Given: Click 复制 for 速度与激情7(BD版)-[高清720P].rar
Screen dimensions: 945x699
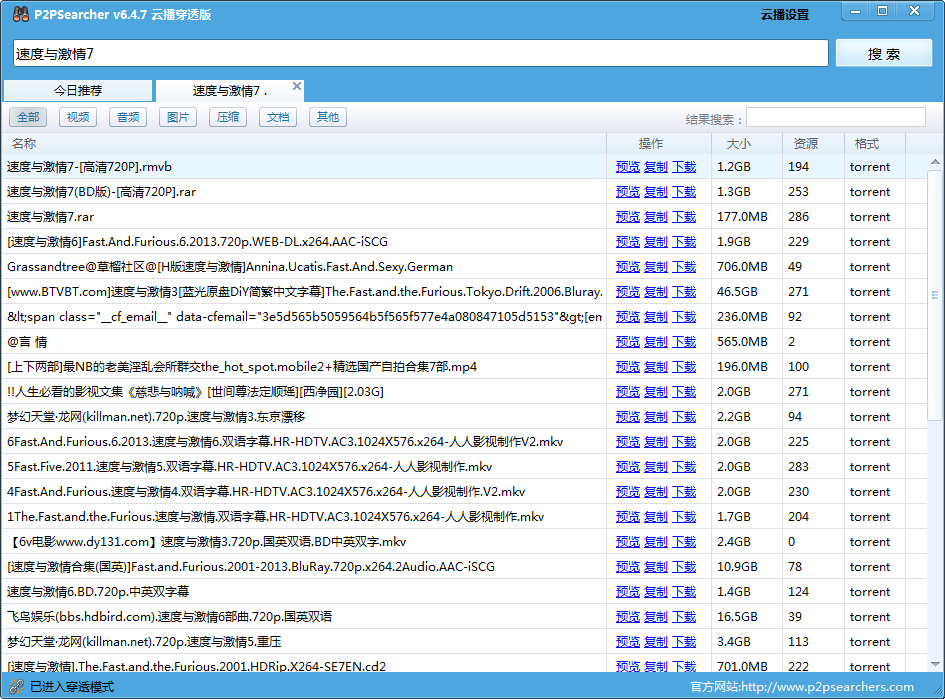Looking at the screenshot, I should pos(656,192).
